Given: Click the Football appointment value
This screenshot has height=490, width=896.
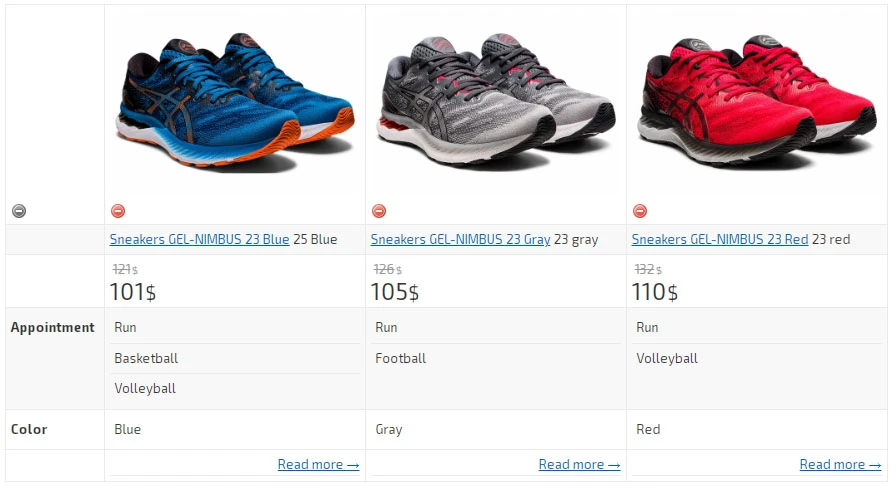Looking at the screenshot, I should pos(401,358).
